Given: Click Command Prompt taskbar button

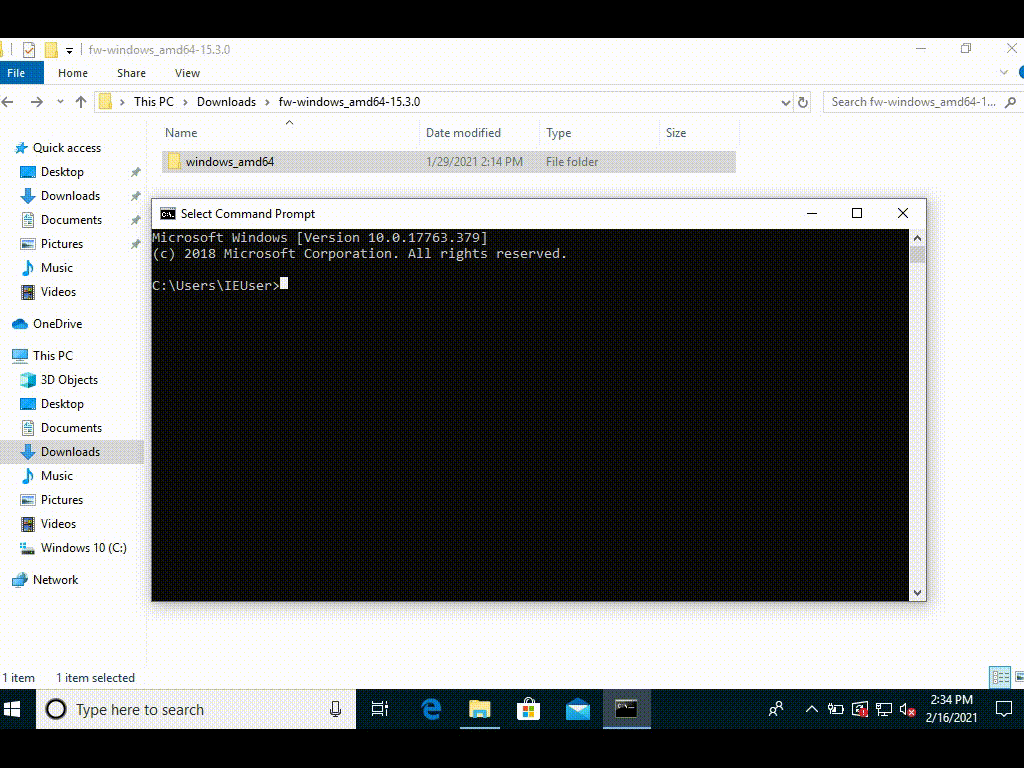Looking at the screenshot, I should [626, 709].
